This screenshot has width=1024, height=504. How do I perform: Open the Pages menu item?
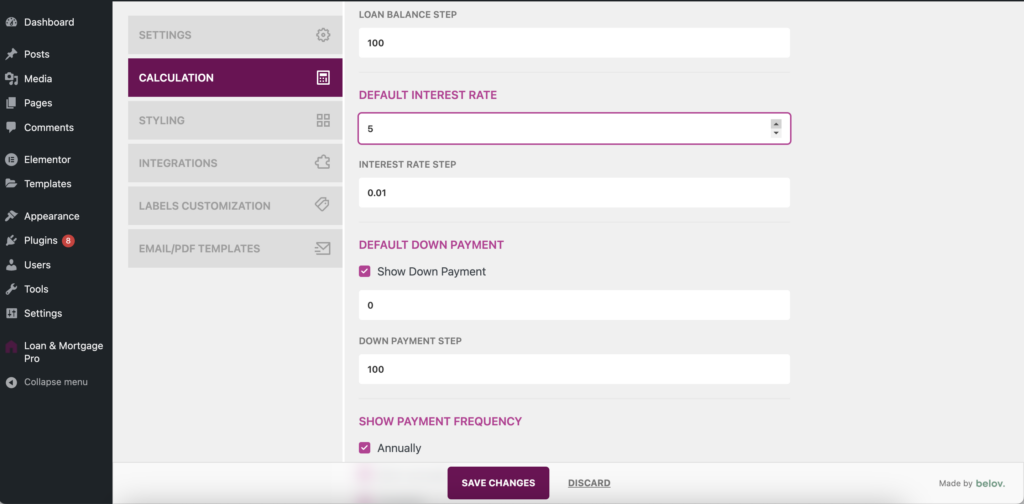click(38, 103)
